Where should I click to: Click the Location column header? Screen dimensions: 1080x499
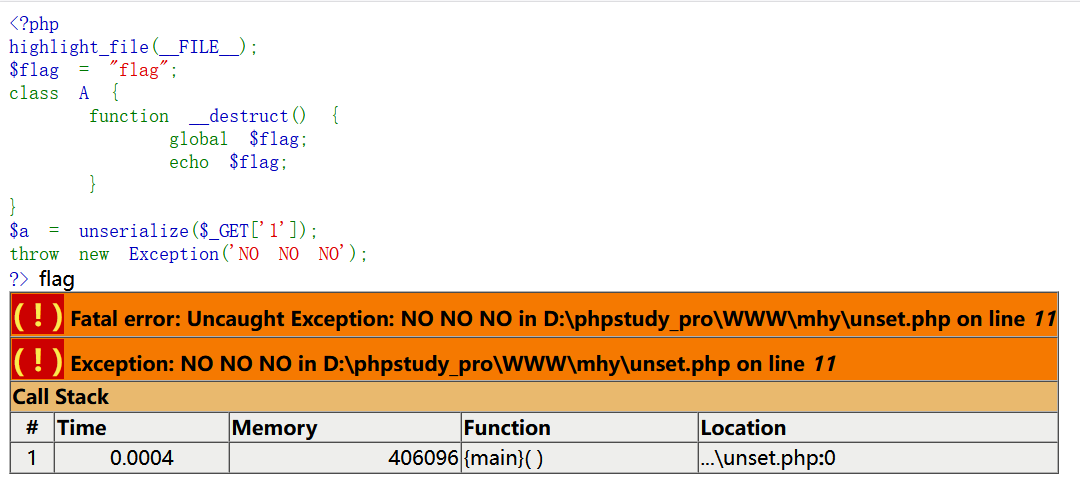click(x=743, y=428)
